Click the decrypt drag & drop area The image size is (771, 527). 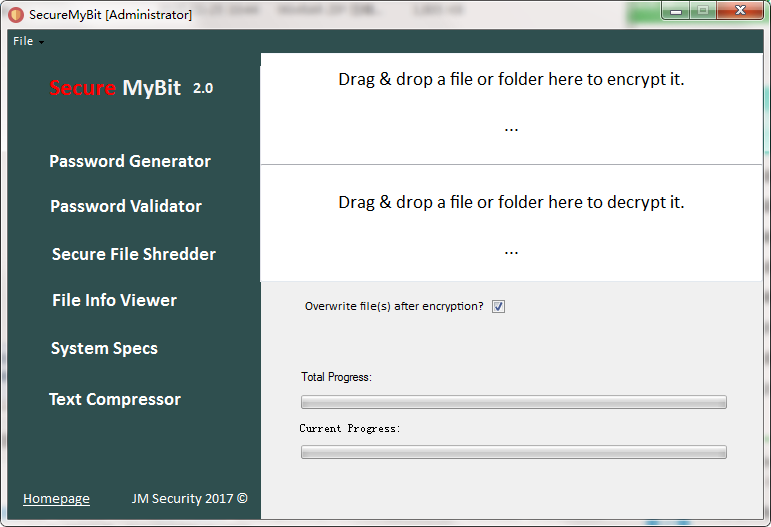(511, 223)
